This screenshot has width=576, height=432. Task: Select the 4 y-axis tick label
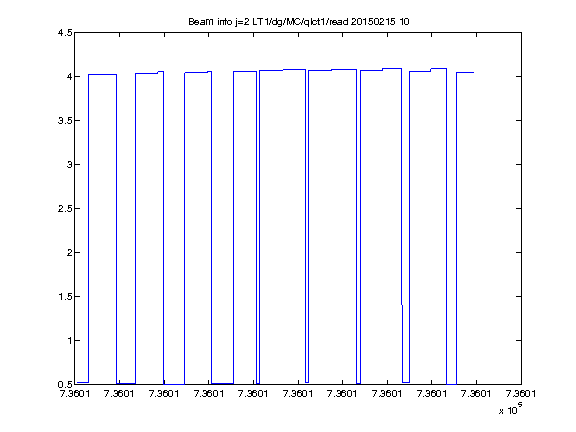69,76
